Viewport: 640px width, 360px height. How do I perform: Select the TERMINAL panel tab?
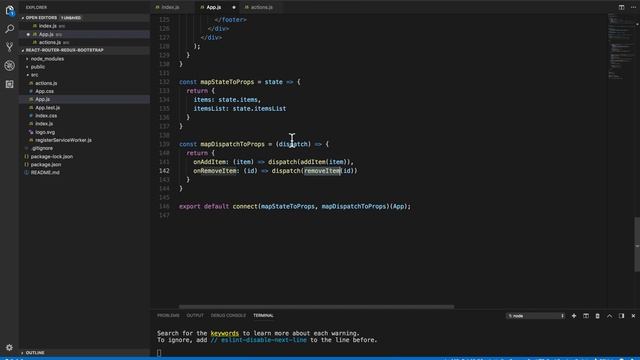tap(263, 316)
